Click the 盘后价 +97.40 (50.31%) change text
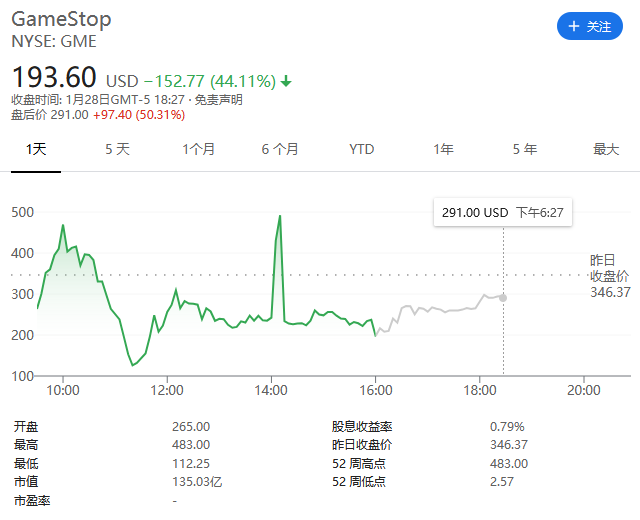This screenshot has width=640, height=520. point(139,115)
